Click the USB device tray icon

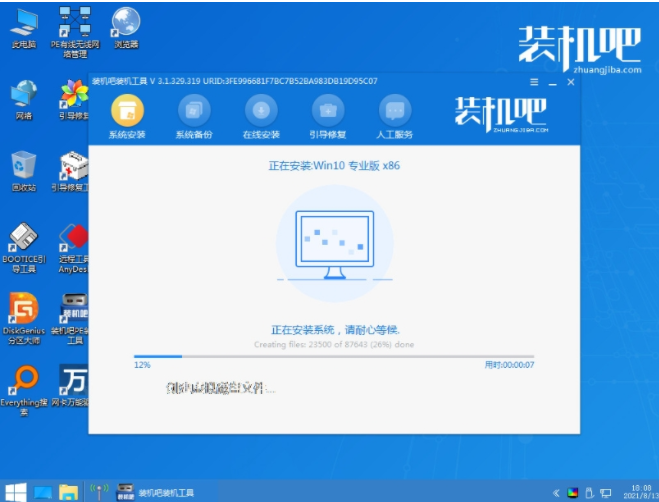(589, 493)
